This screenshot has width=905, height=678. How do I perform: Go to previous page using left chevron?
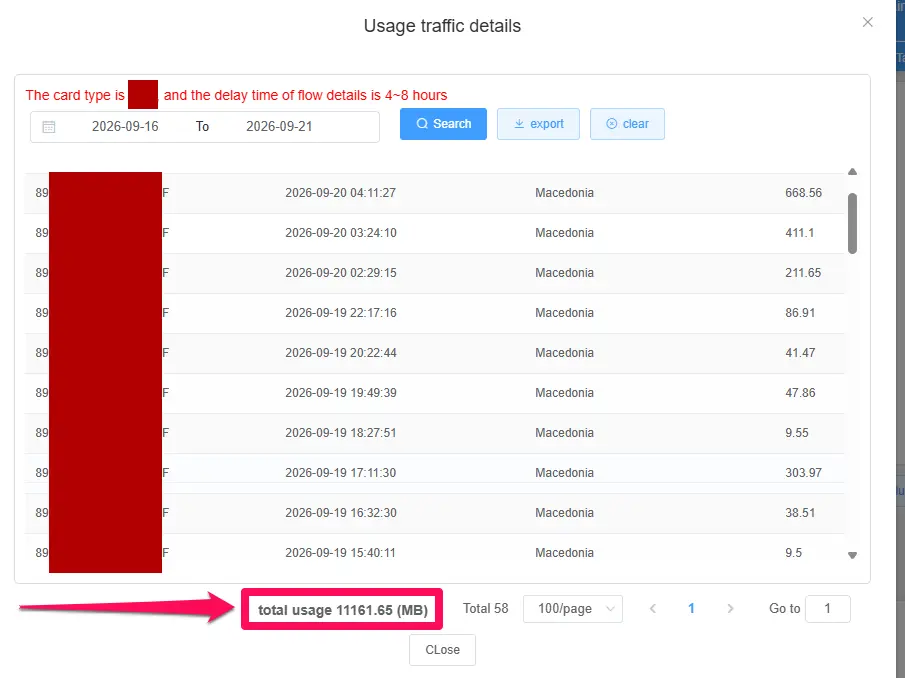pos(653,609)
